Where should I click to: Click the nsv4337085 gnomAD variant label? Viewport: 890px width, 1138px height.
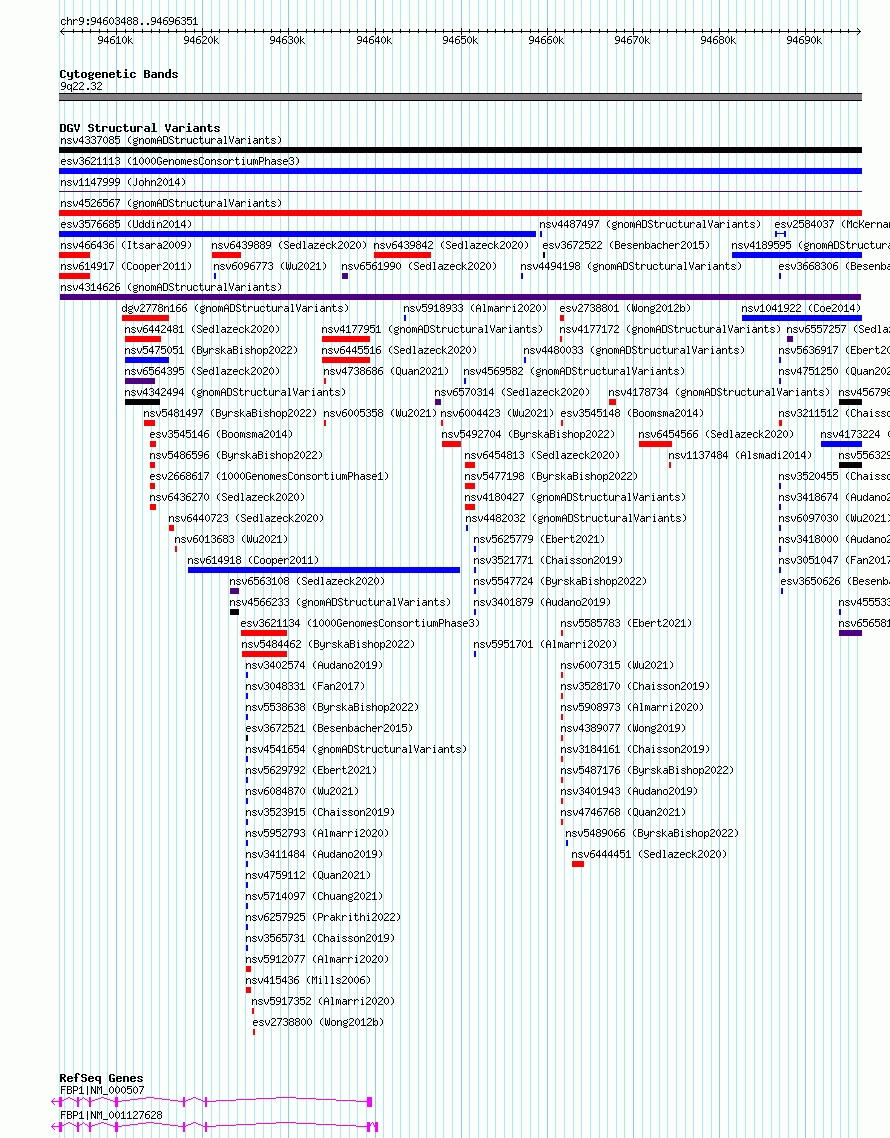click(171, 140)
